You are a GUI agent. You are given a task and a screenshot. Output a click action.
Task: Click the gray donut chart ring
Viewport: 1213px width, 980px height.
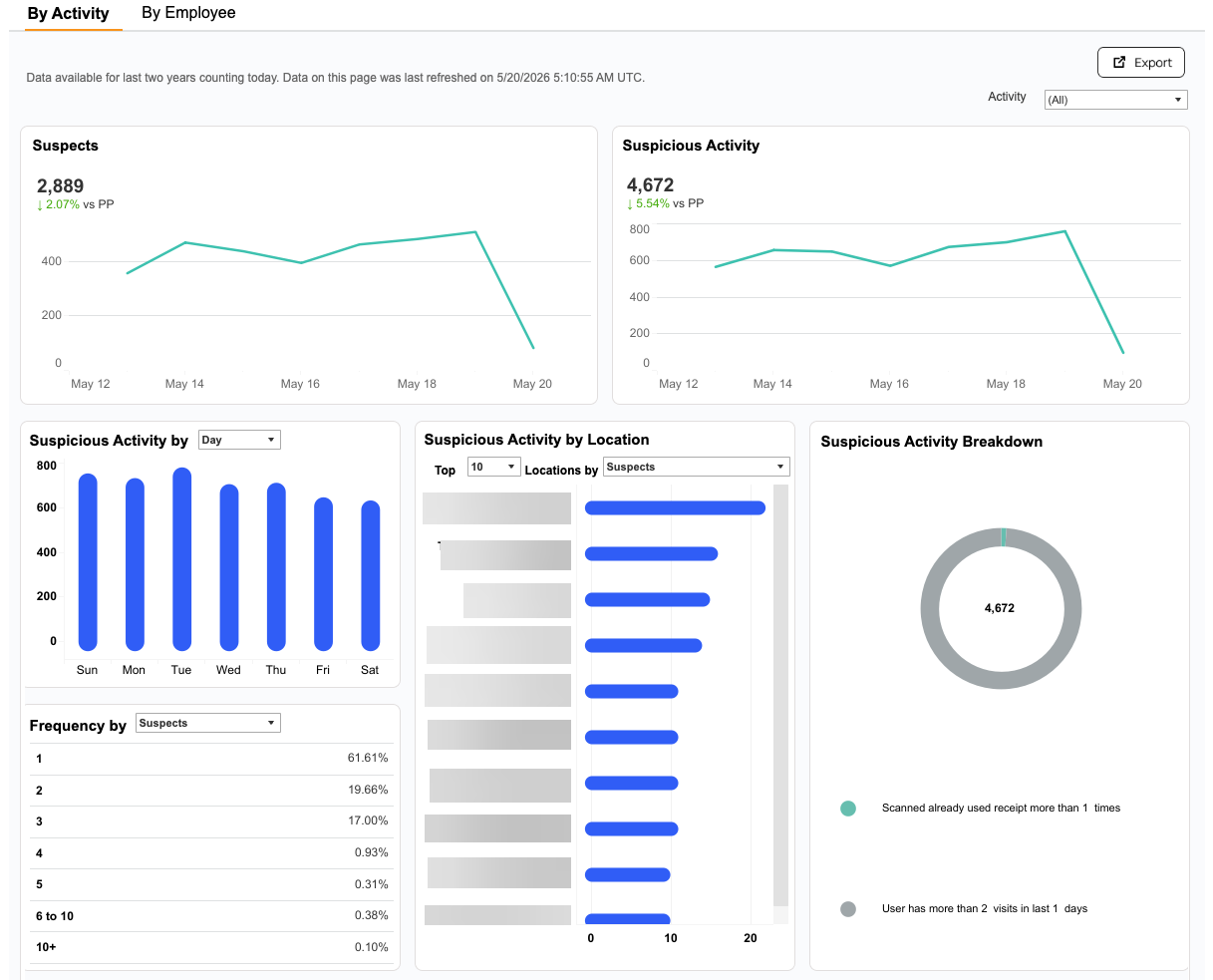[929, 608]
